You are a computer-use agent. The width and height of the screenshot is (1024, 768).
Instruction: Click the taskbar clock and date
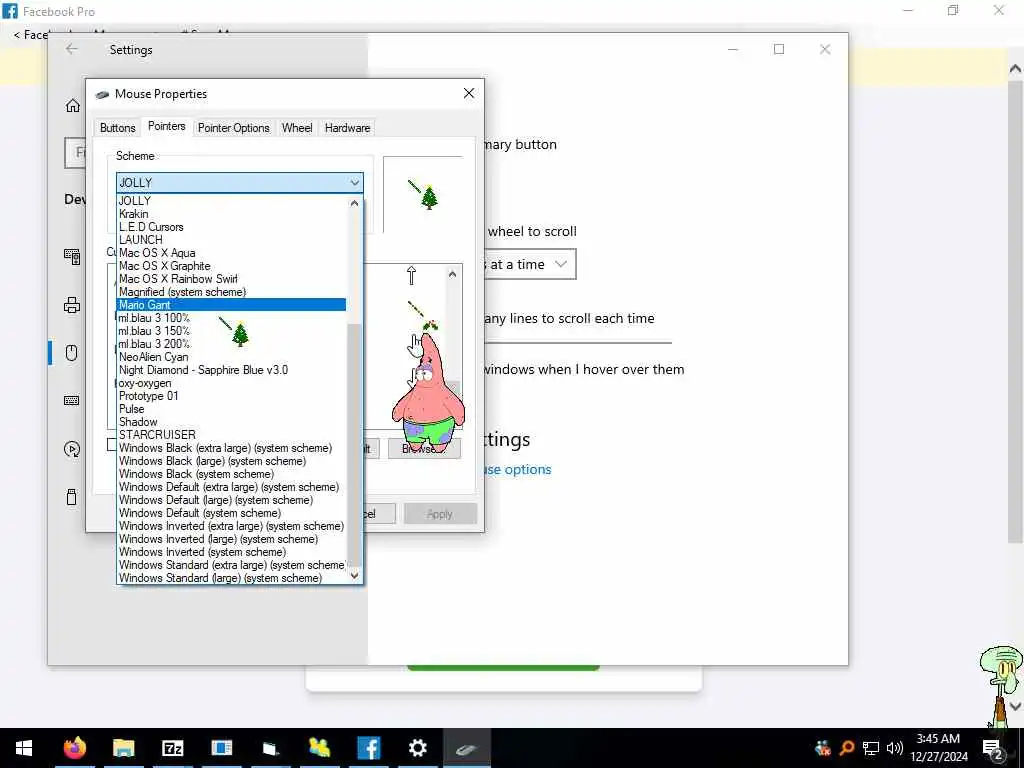pos(938,748)
